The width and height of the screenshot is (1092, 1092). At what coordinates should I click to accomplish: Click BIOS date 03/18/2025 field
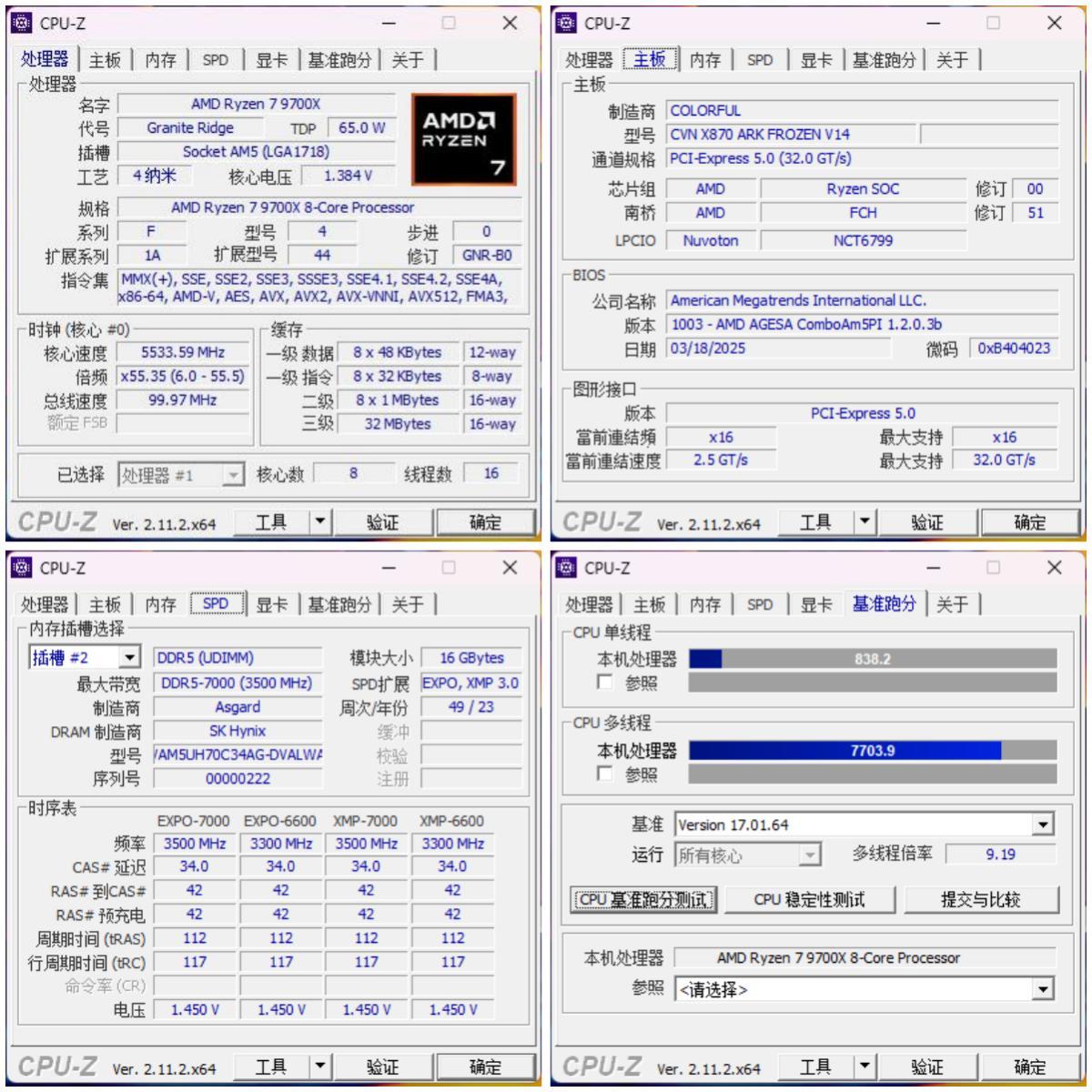coord(779,348)
